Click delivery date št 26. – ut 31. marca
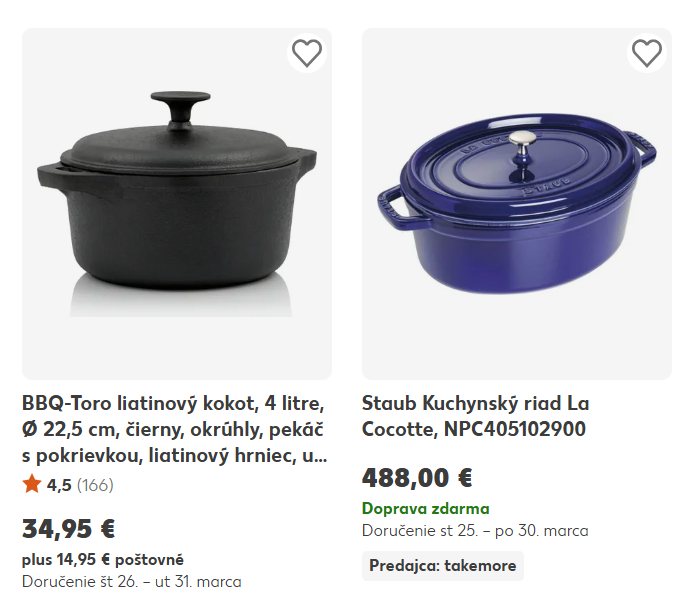Viewport: 692px width, 599px height. 131,581
